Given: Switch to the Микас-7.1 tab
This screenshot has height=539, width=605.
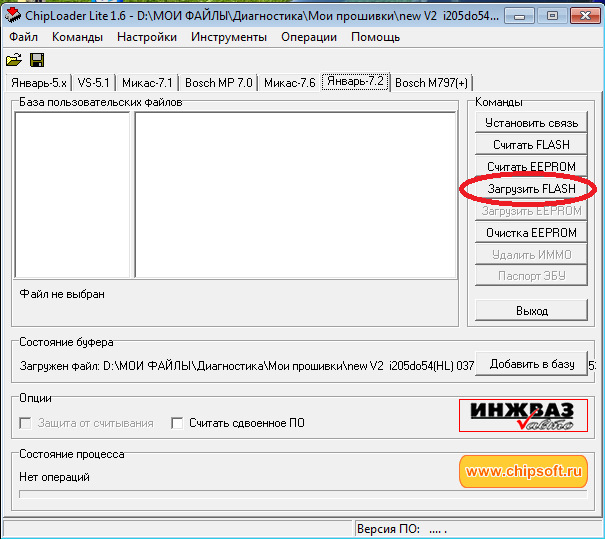Looking at the screenshot, I should (x=147, y=83).
